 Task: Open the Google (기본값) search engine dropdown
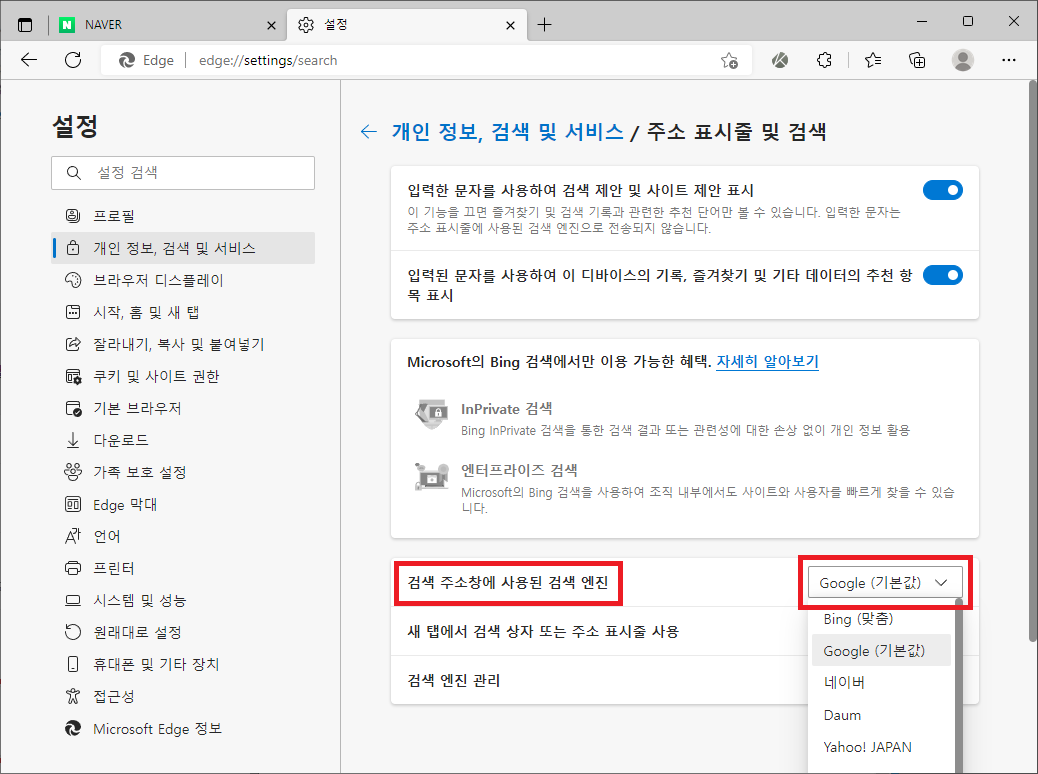click(x=884, y=583)
